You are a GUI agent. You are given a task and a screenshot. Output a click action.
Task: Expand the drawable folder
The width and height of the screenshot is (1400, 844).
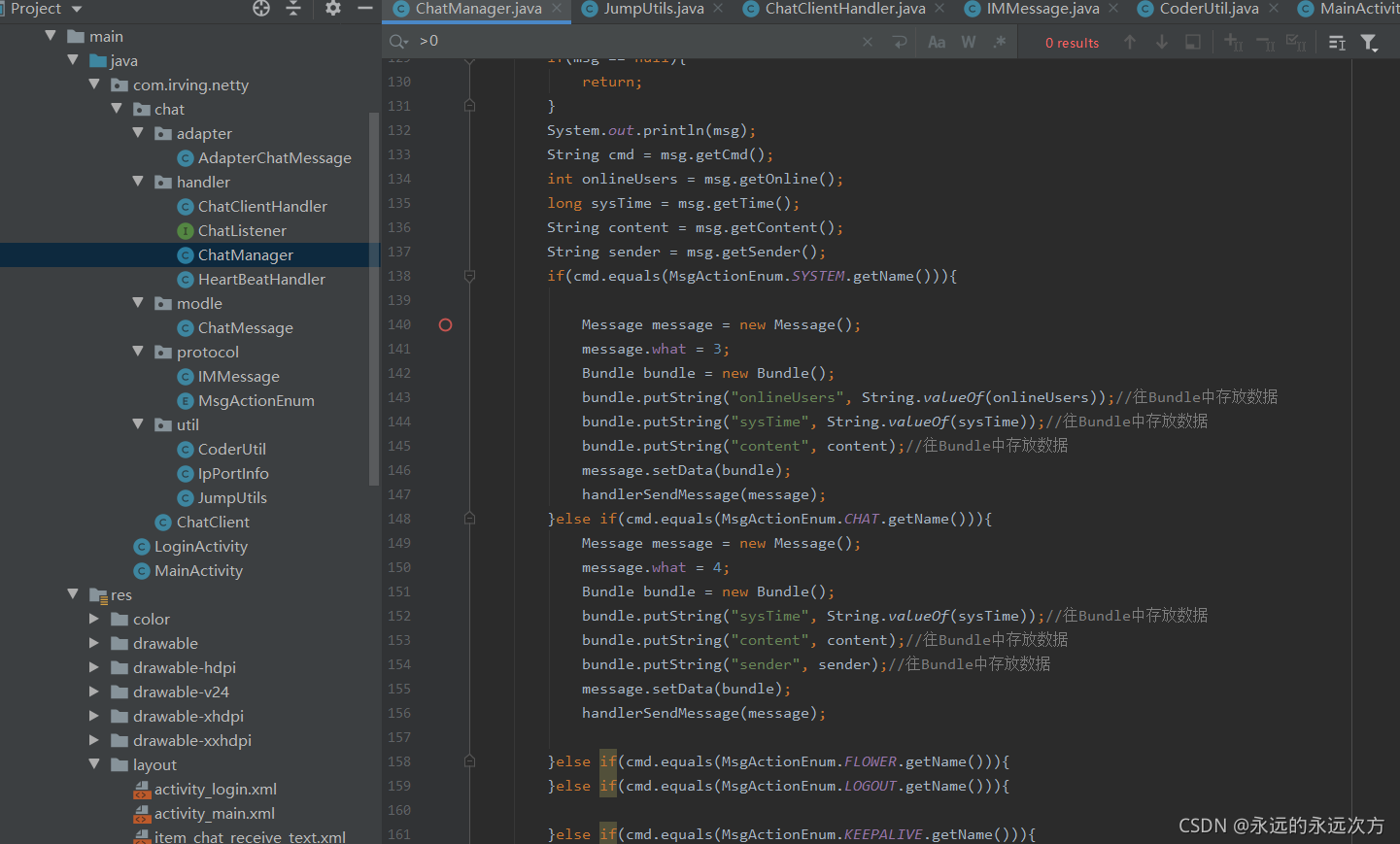point(93,643)
